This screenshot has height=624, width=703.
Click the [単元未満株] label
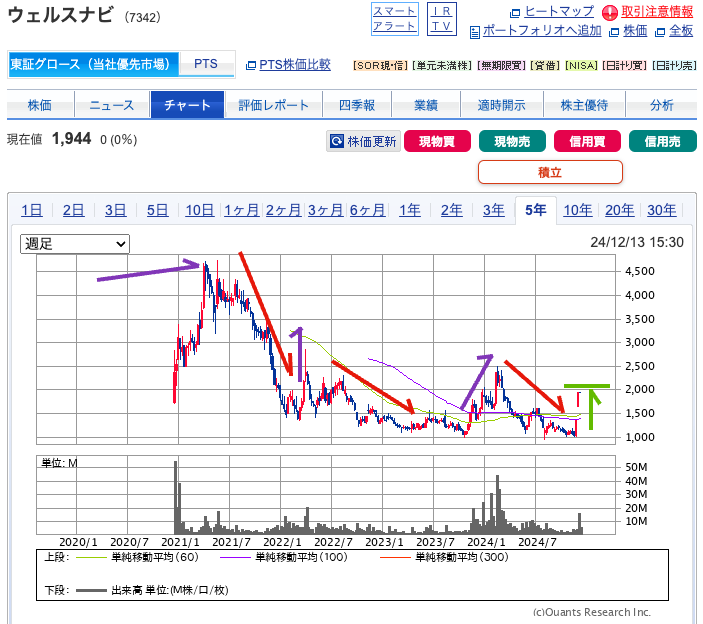point(442,65)
